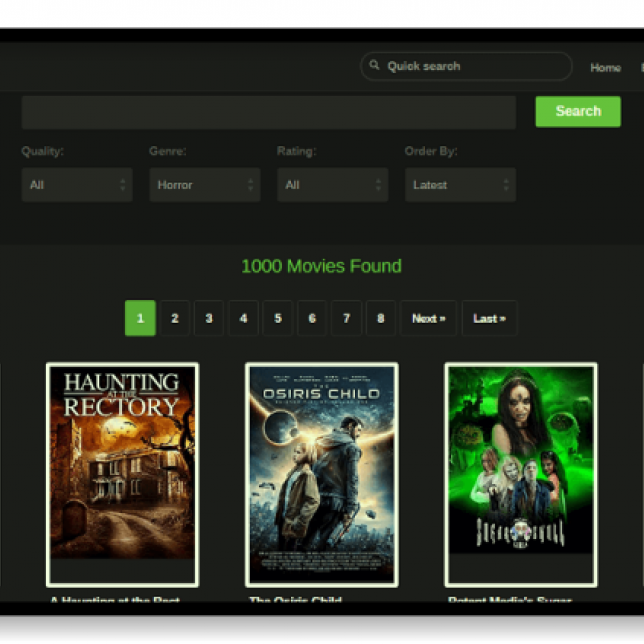Viewport: 644px width, 644px height.
Task: Select page 1 in pagination
Action: (x=140, y=318)
